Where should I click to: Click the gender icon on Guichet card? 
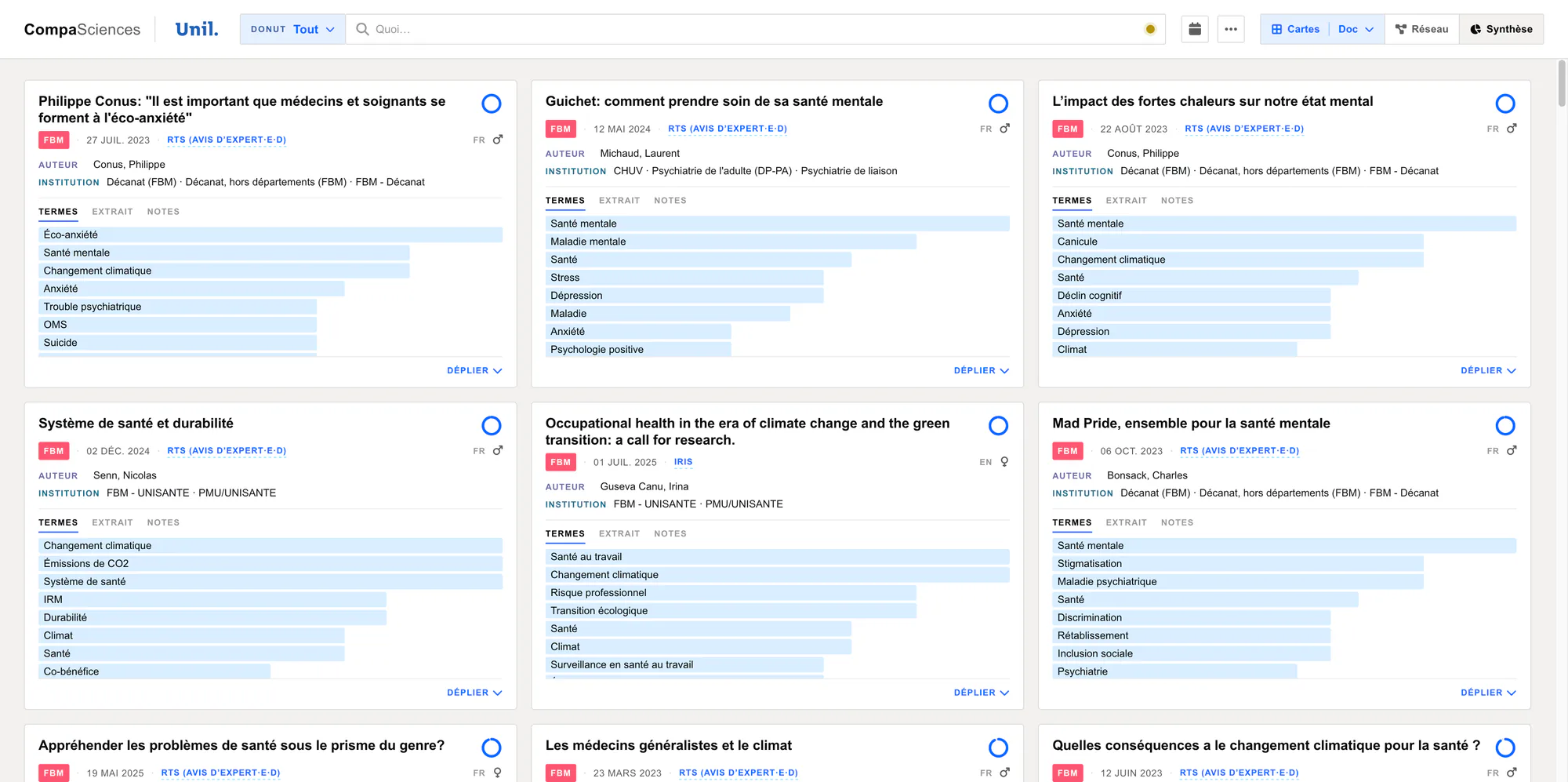pyautogui.click(x=1004, y=129)
